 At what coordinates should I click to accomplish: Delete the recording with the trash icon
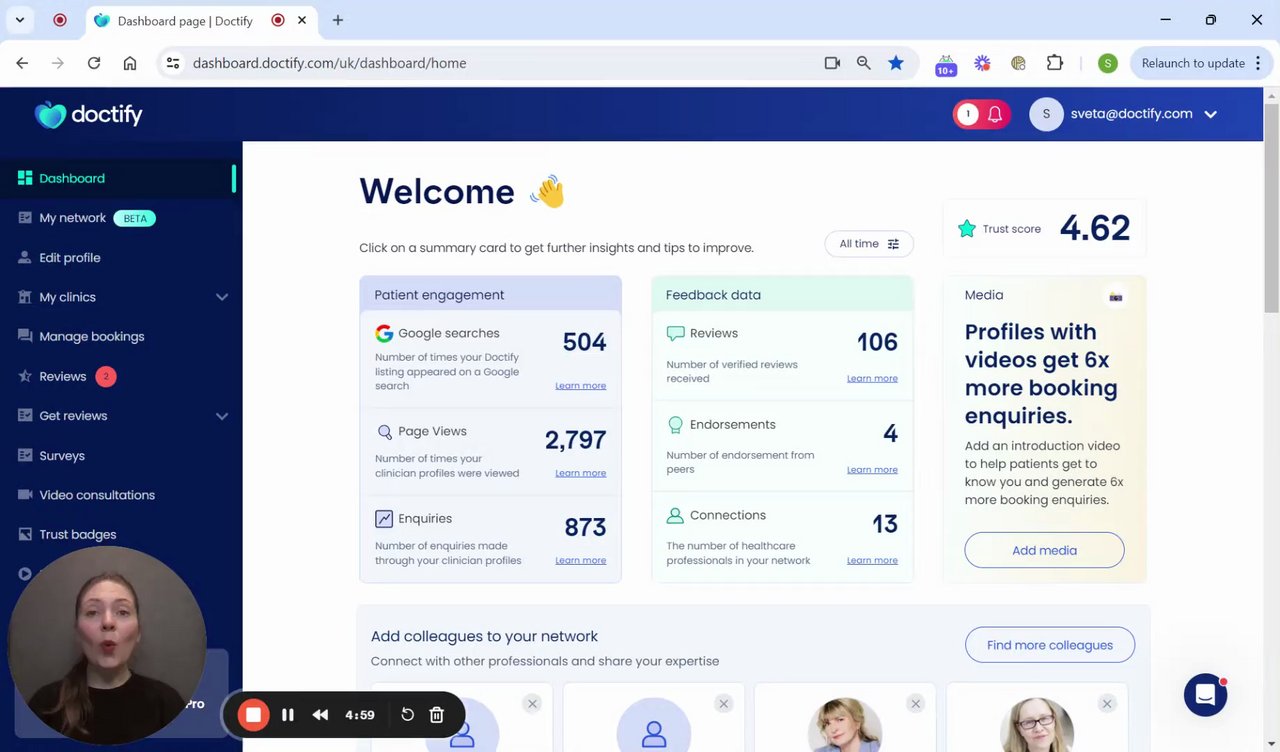point(437,715)
